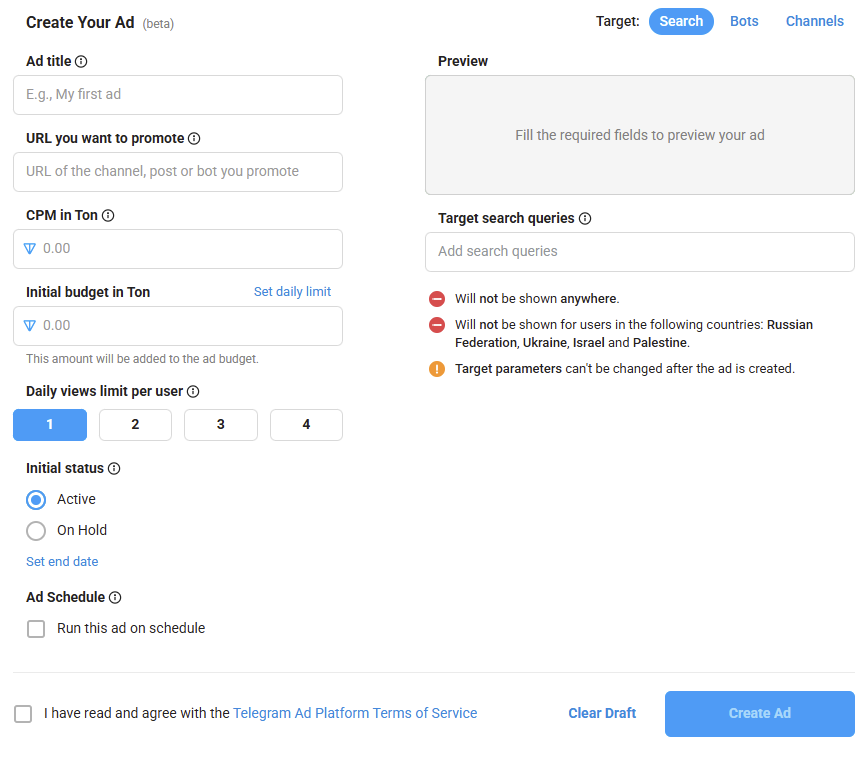The width and height of the screenshot is (867, 767).
Task: Focus the Add search queries field
Action: tap(639, 252)
